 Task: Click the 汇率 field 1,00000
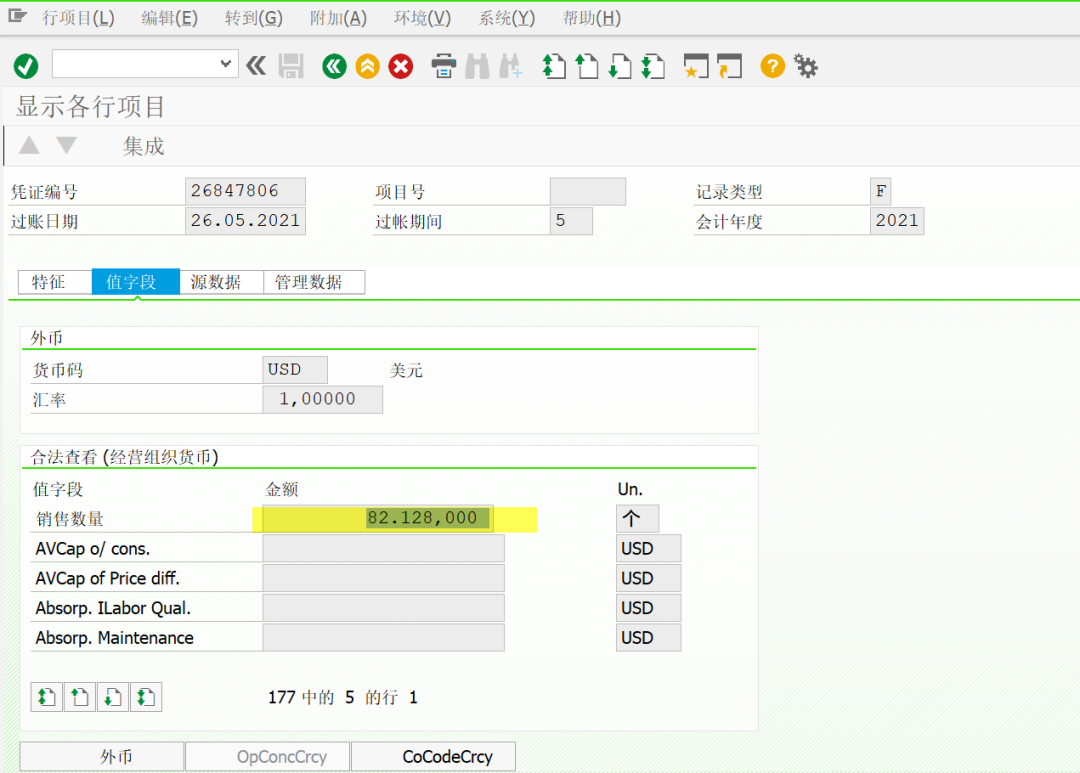coord(322,399)
